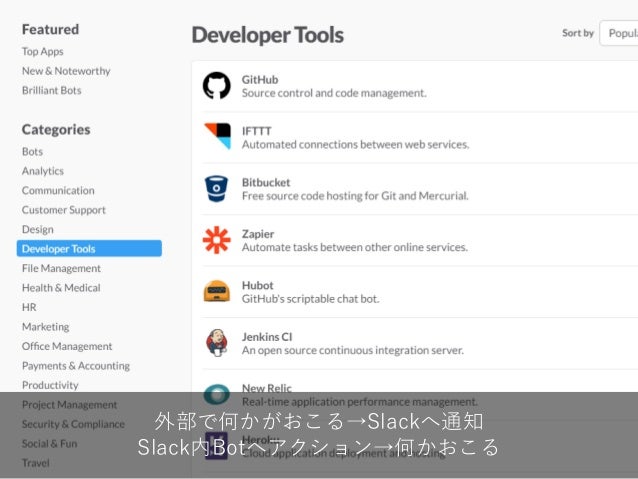Choose the Communication category

[58, 190]
